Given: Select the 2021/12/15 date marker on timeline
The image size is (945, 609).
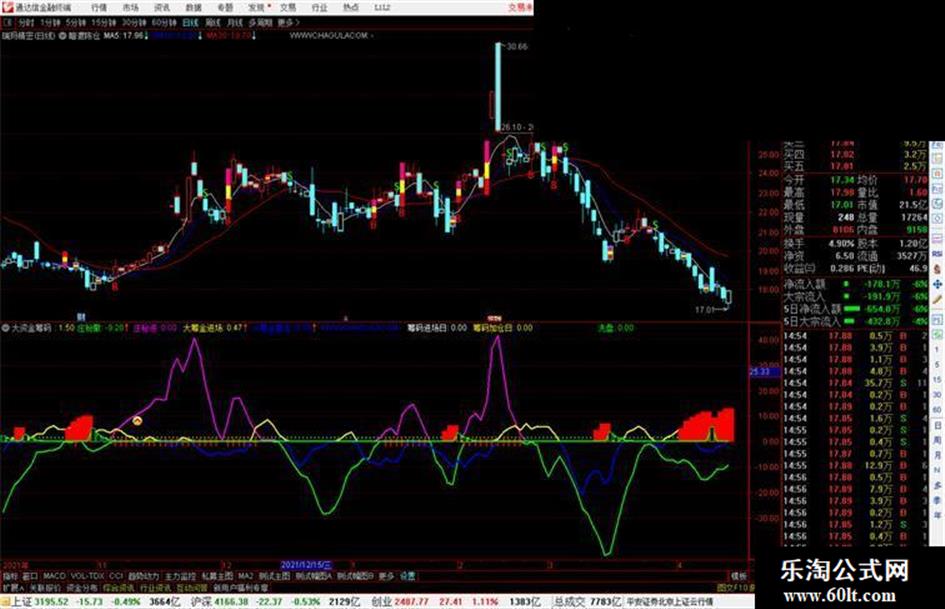Looking at the screenshot, I should 306,566.
